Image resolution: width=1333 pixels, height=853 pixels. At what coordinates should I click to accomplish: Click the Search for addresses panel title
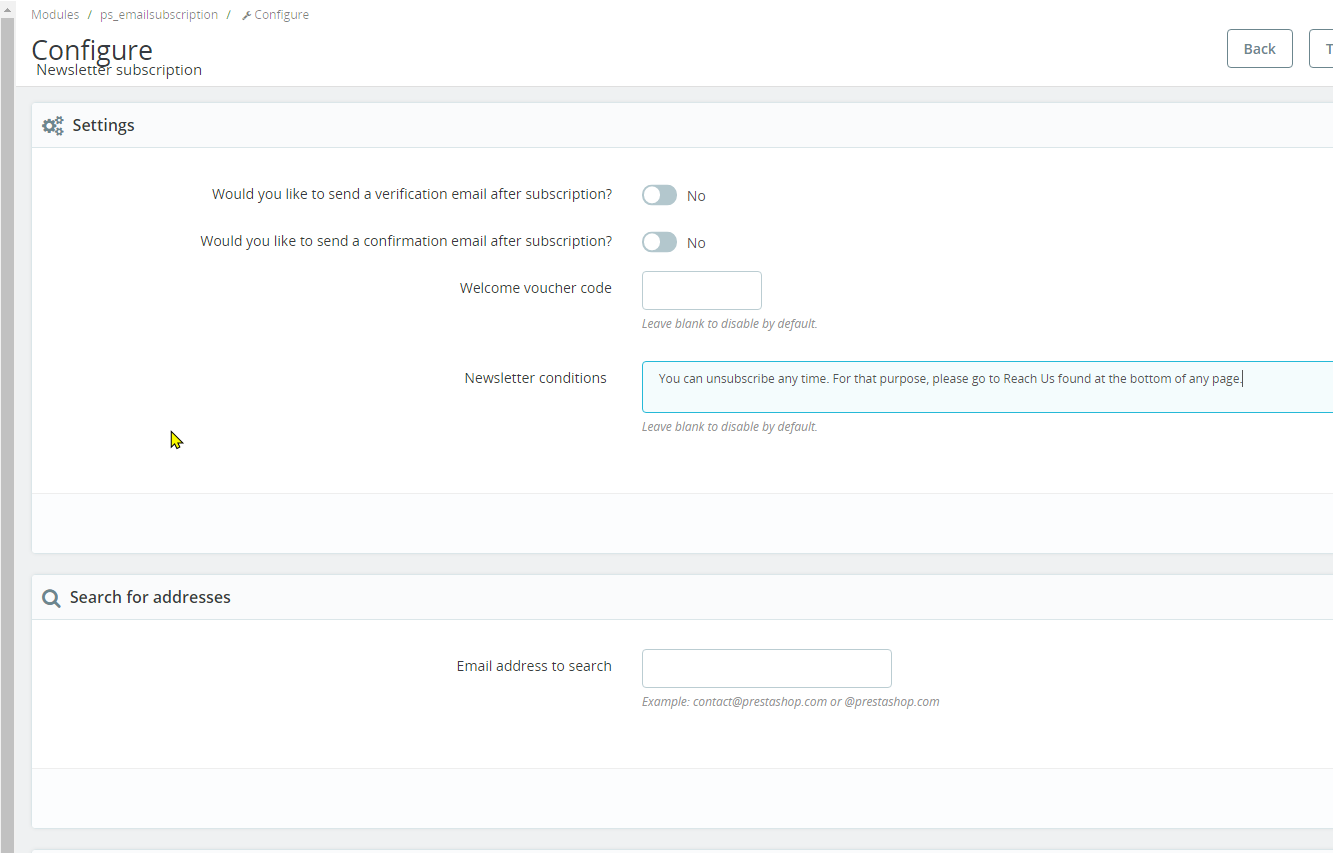click(x=150, y=597)
